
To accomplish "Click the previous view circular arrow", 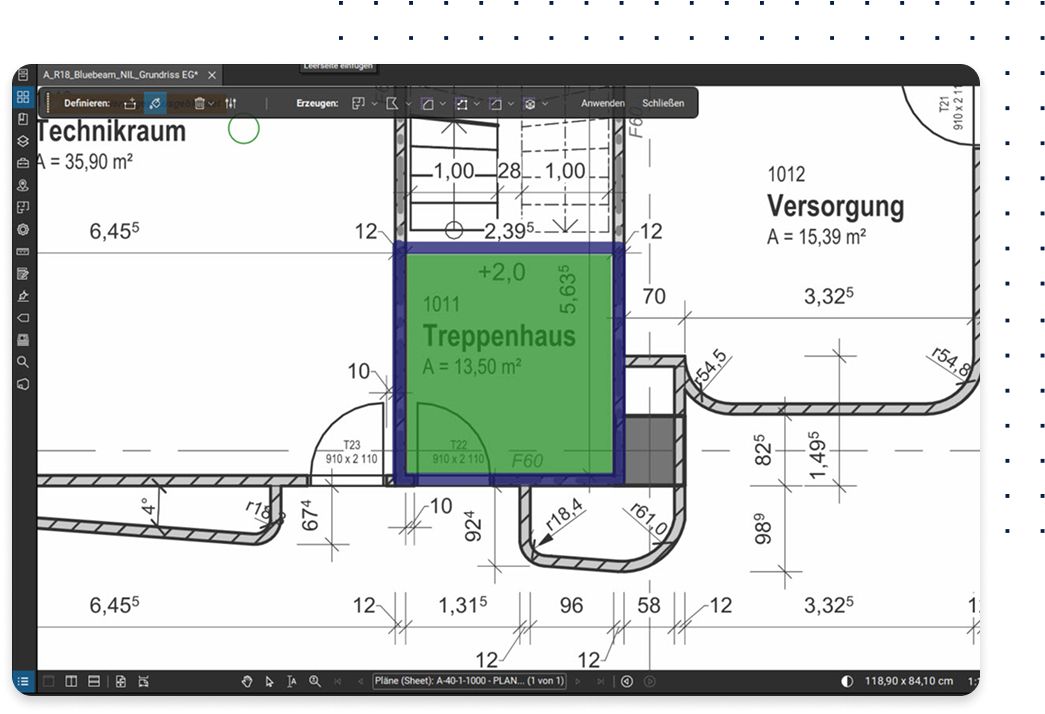I will pyautogui.click(x=627, y=681).
